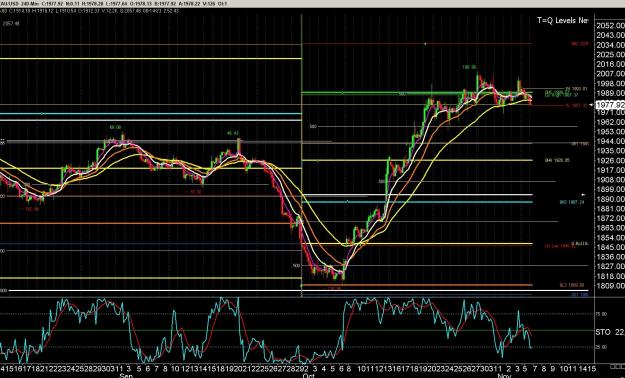Image resolution: width=625 pixels, height=378 pixels.
Task: Click the 1944.00 price axis label
Action: [x=611, y=141]
